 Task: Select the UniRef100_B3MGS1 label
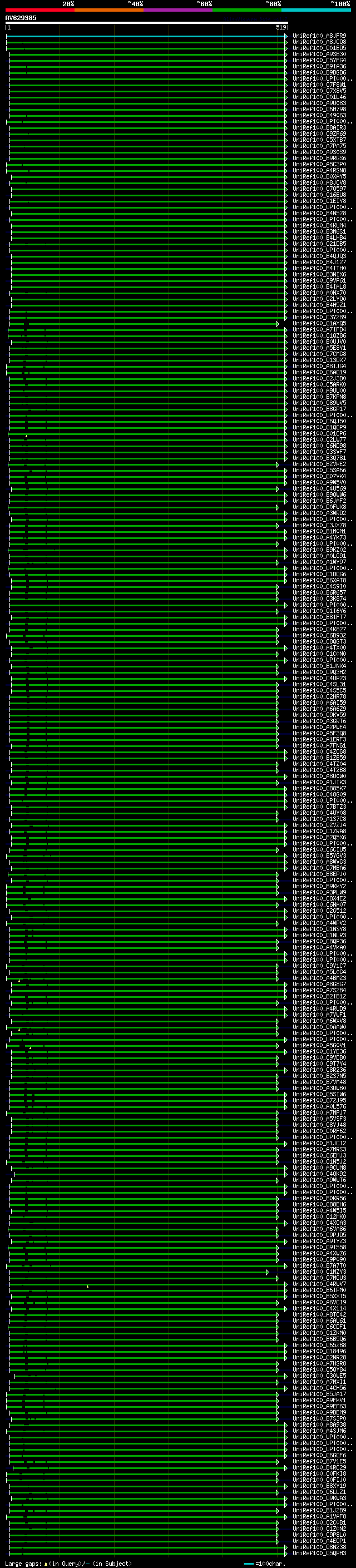(319, 231)
